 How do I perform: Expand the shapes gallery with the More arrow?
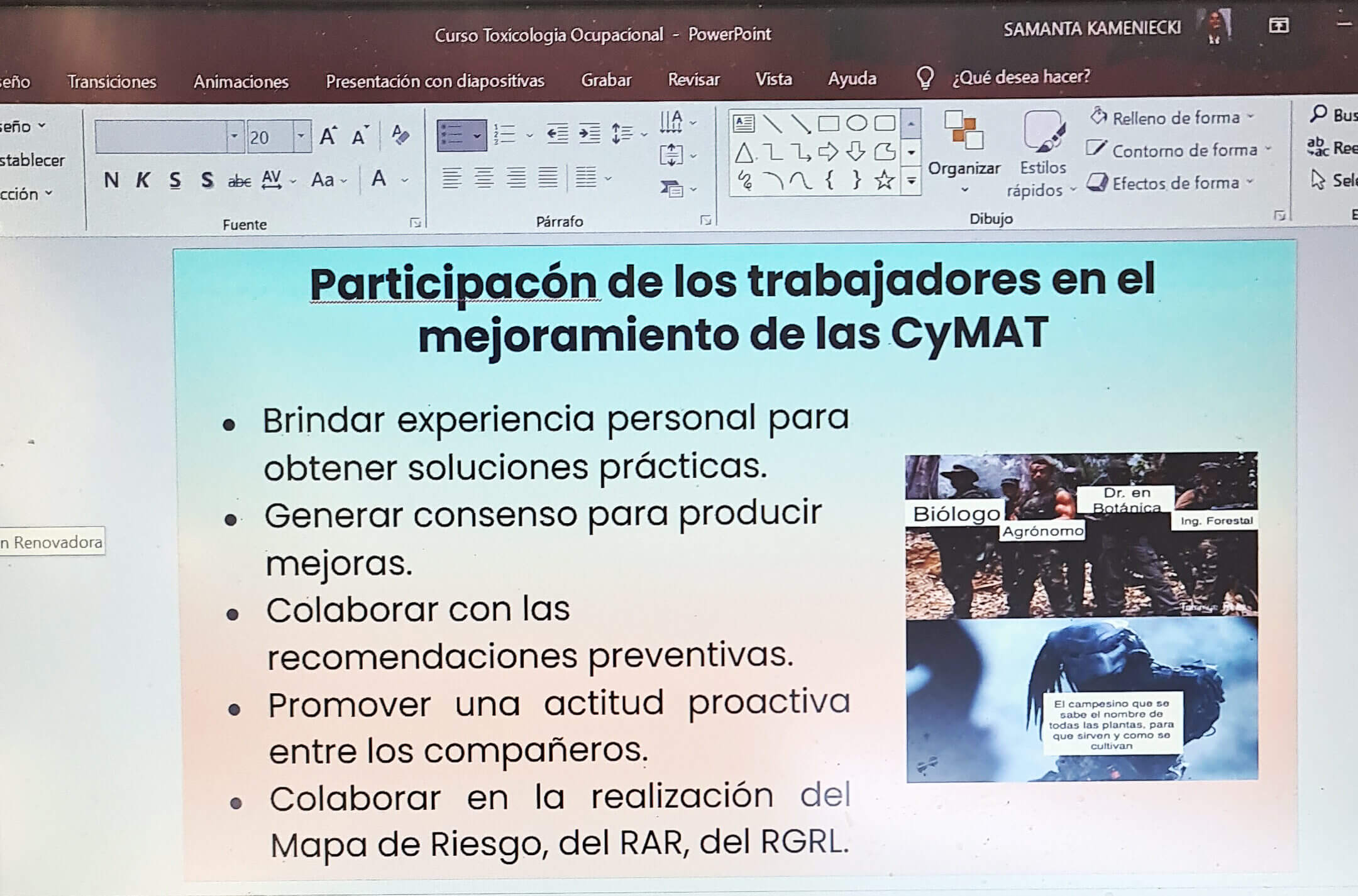pos(911,182)
